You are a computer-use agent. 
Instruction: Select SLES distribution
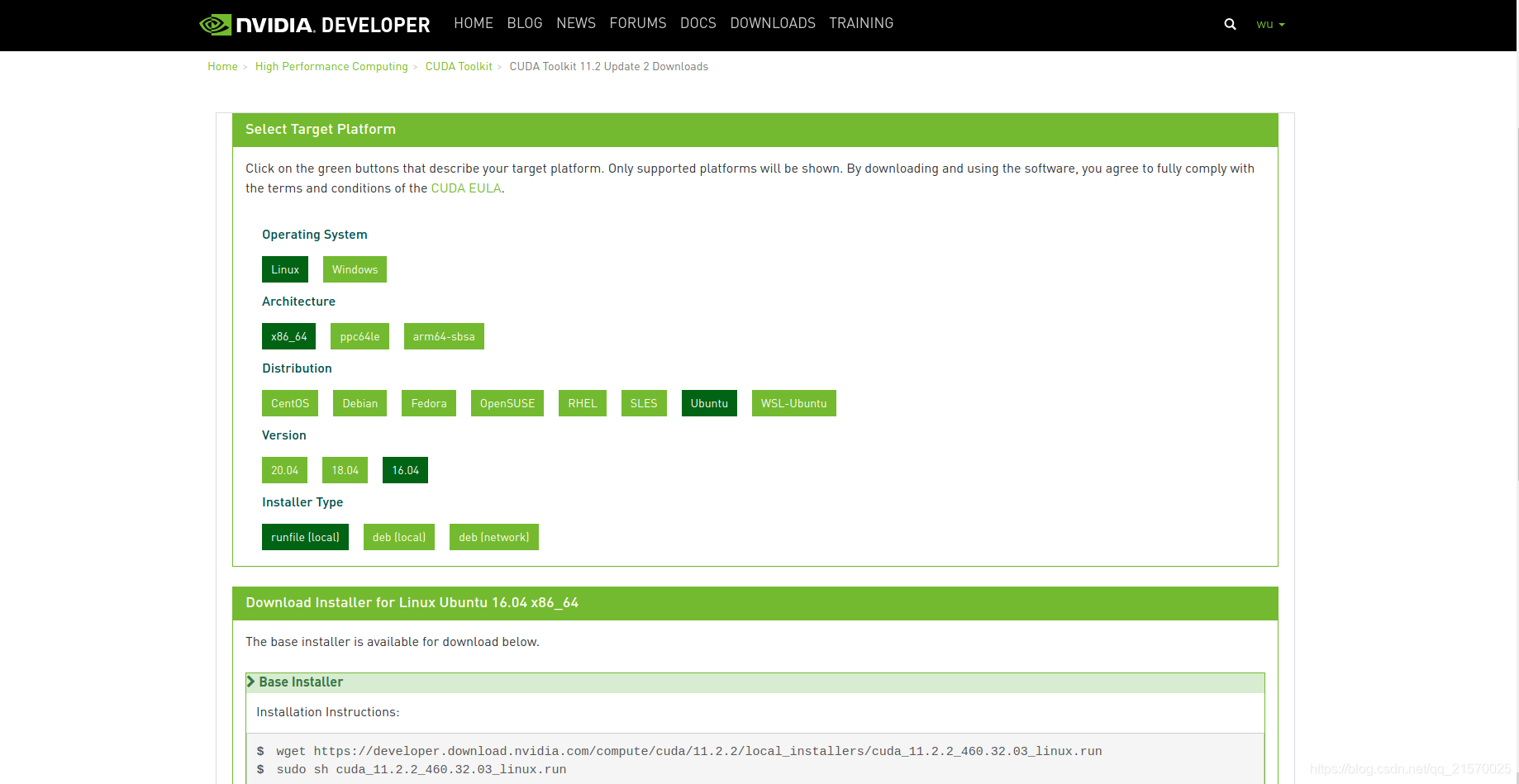tap(644, 403)
